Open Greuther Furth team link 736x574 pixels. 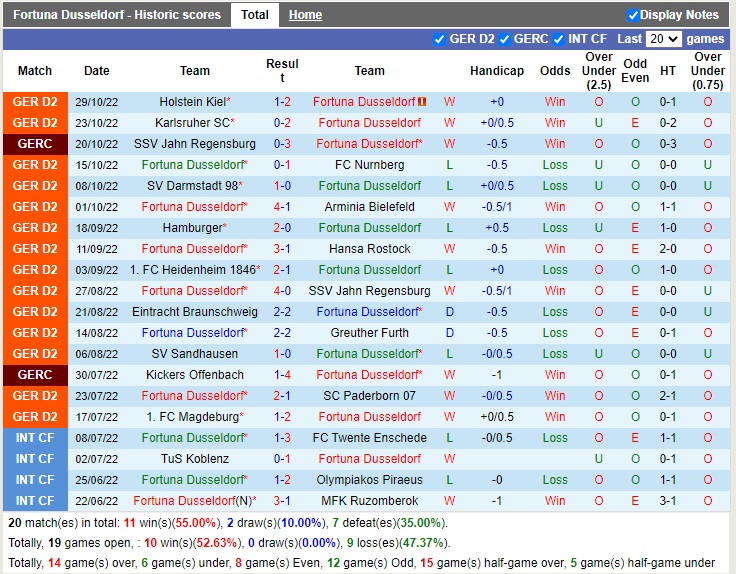click(369, 333)
